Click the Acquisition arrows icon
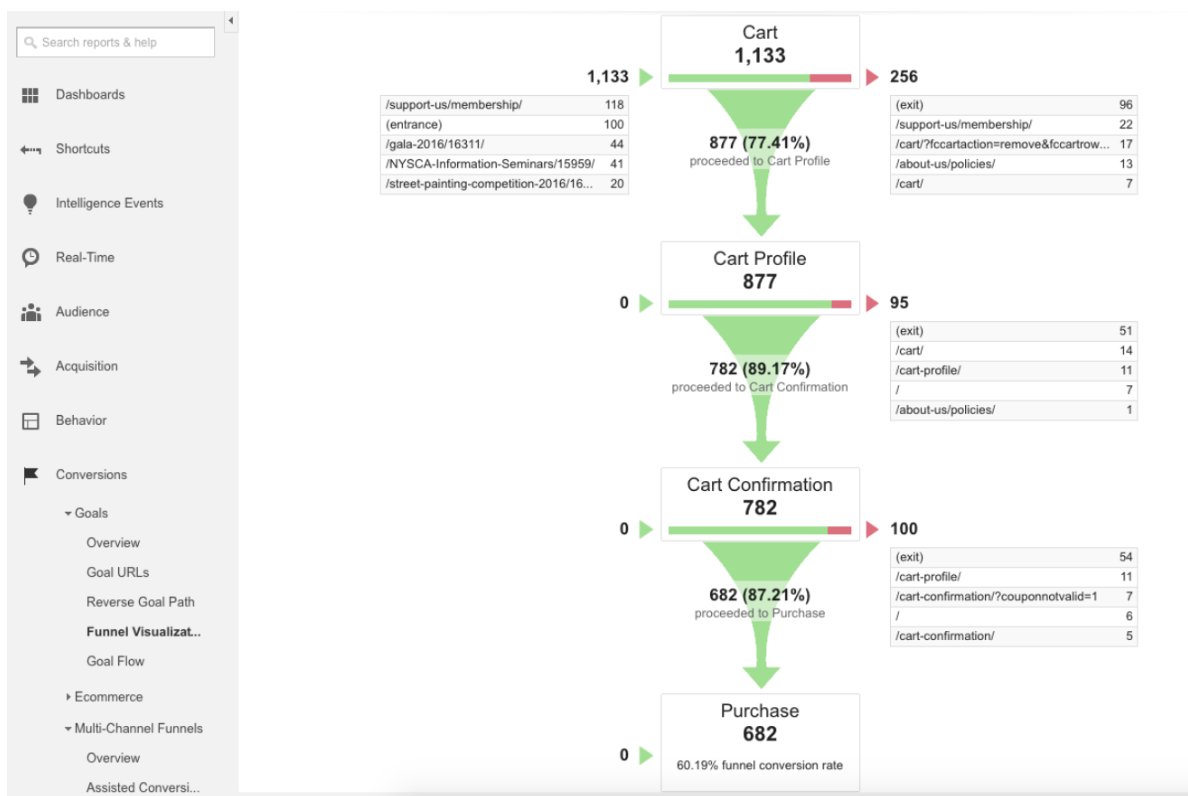This screenshot has width=1188, height=796. coord(30,367)
